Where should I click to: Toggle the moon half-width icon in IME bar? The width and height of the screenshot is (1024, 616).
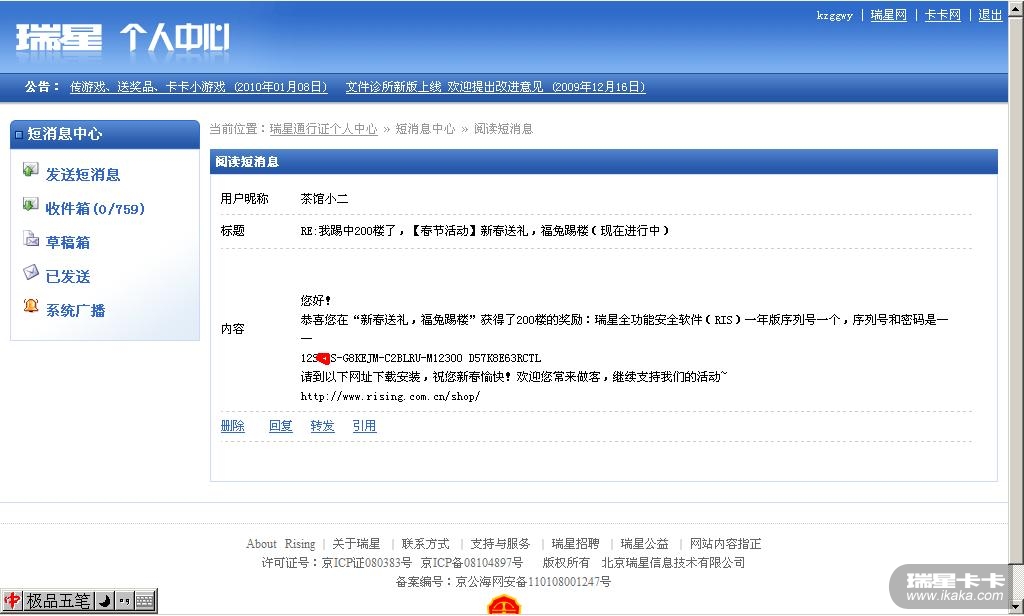coord(104,600)
